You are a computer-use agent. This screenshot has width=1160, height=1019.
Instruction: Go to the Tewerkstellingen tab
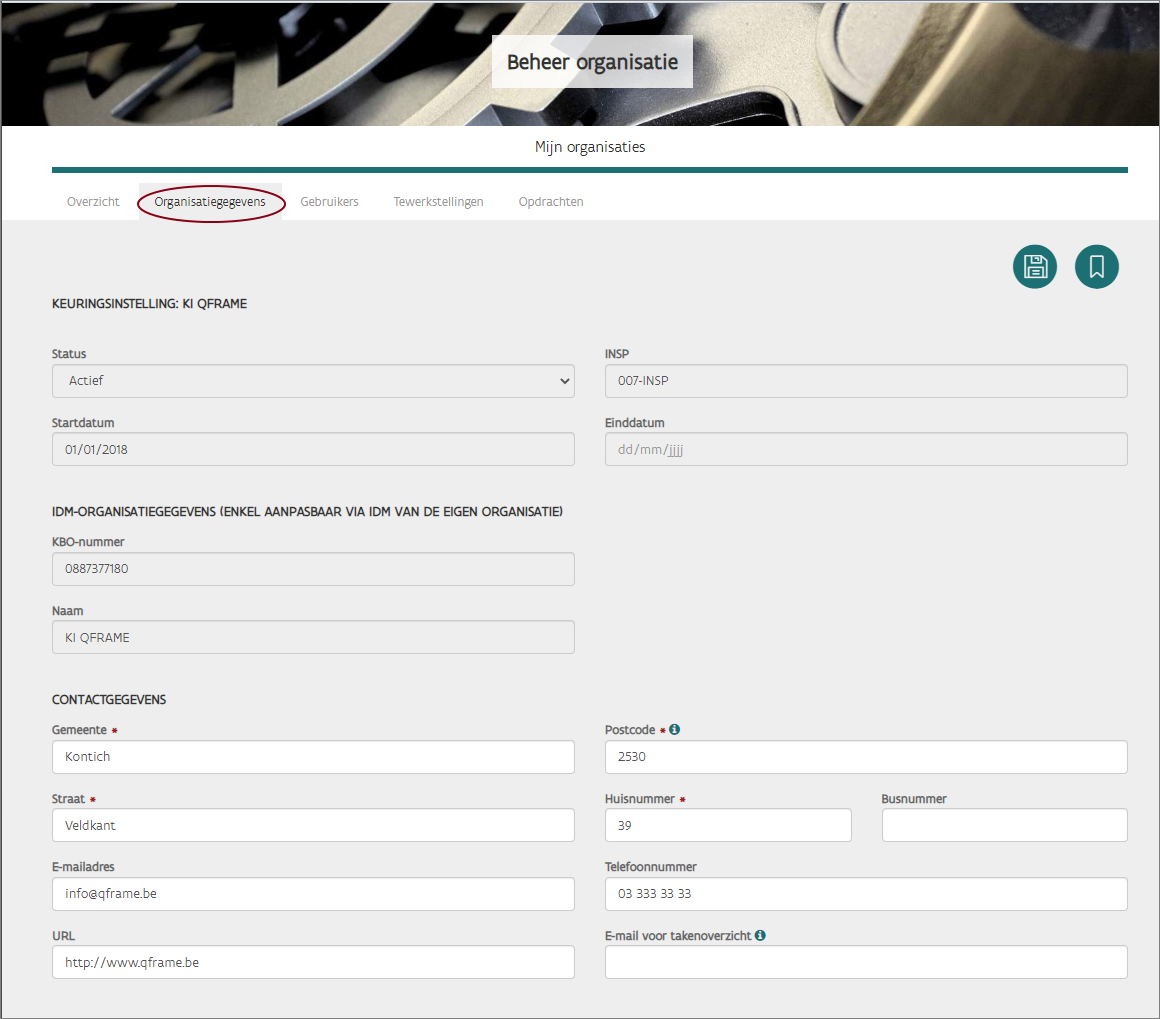[438, 202]
